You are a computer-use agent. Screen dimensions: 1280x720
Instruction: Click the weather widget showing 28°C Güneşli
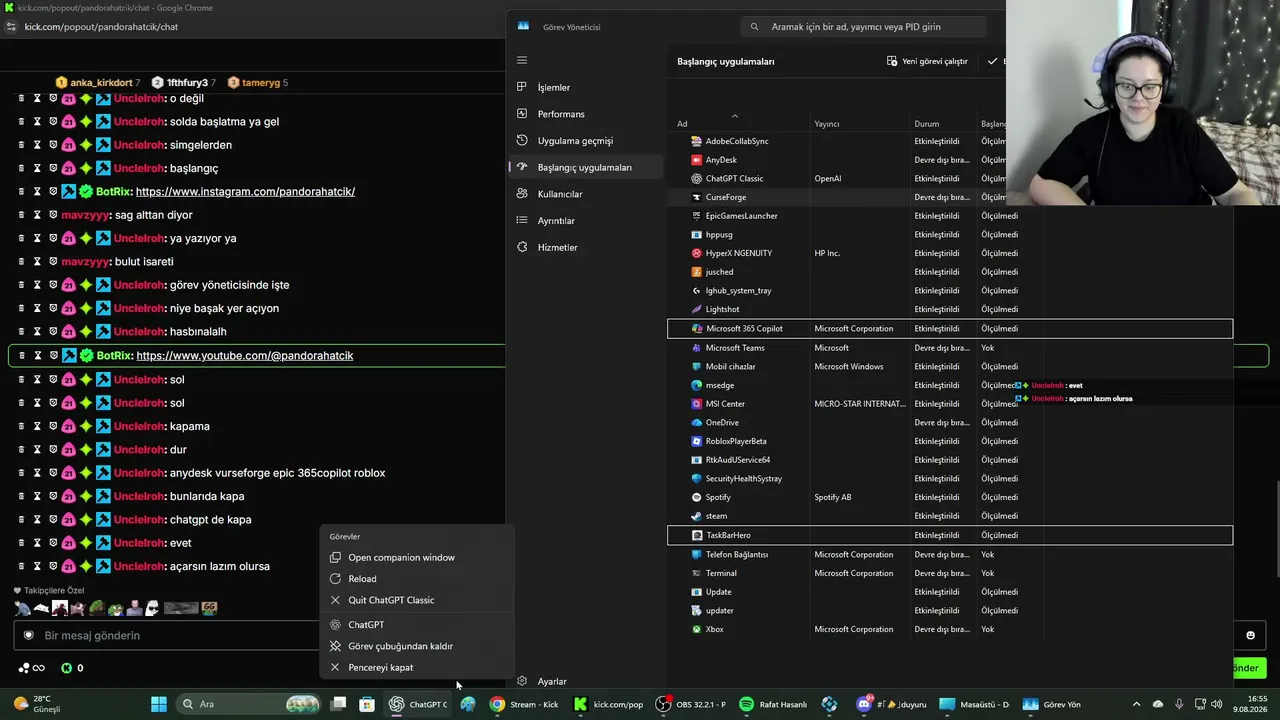pyautogui.click(x=38, y=704)
